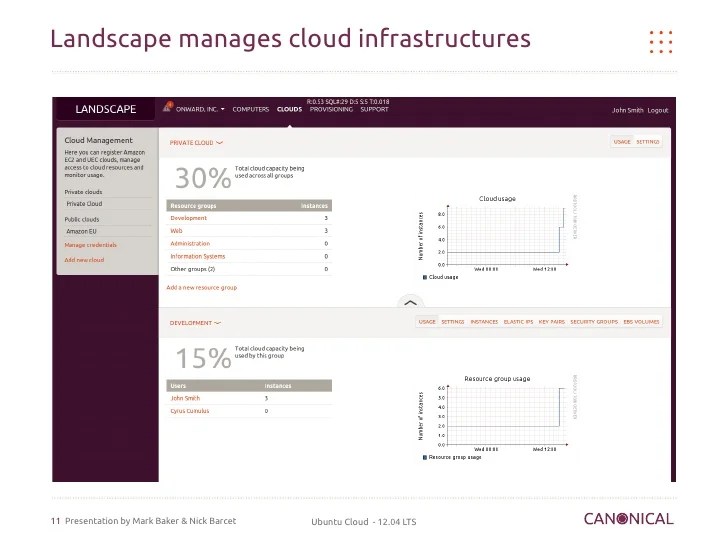Collapse the Private Cloud panel with up chevron
This screenshot has height=546, width=728.
coord(410,303)
